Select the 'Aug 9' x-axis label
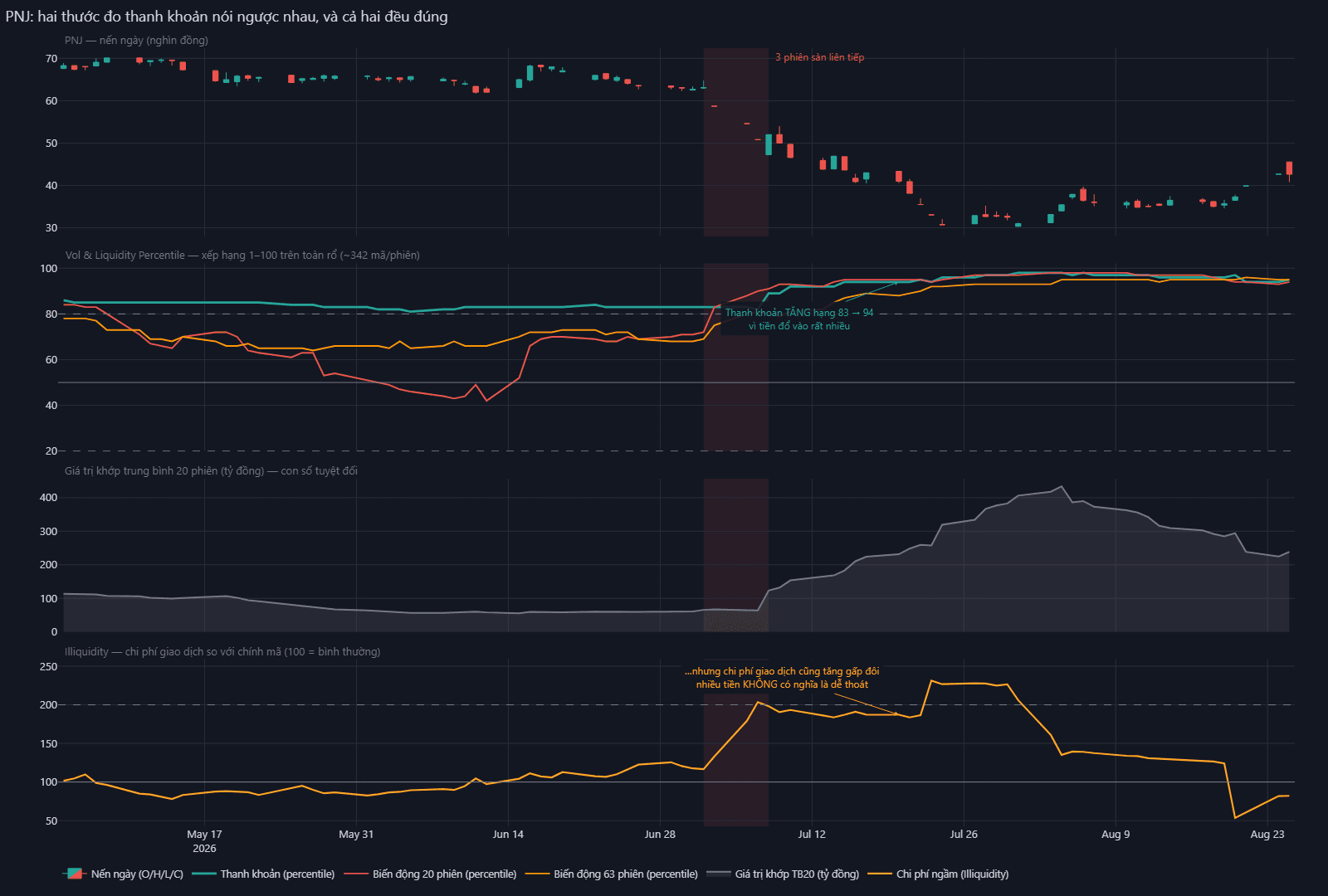Viewport: 1328px width, 896px height. 1116,834
